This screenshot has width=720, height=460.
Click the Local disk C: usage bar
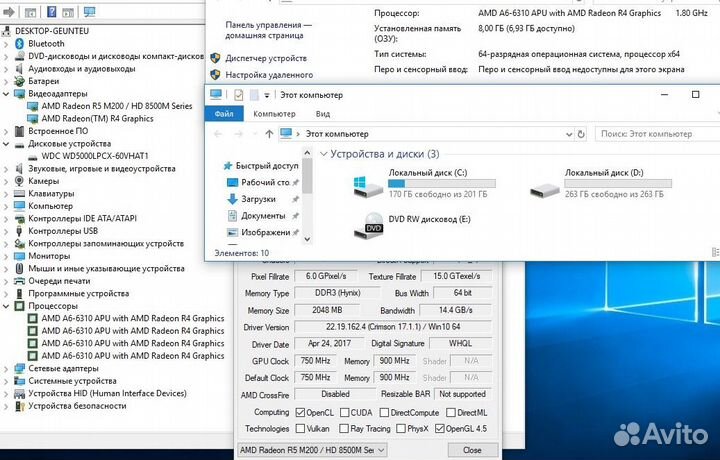(442, 184)
